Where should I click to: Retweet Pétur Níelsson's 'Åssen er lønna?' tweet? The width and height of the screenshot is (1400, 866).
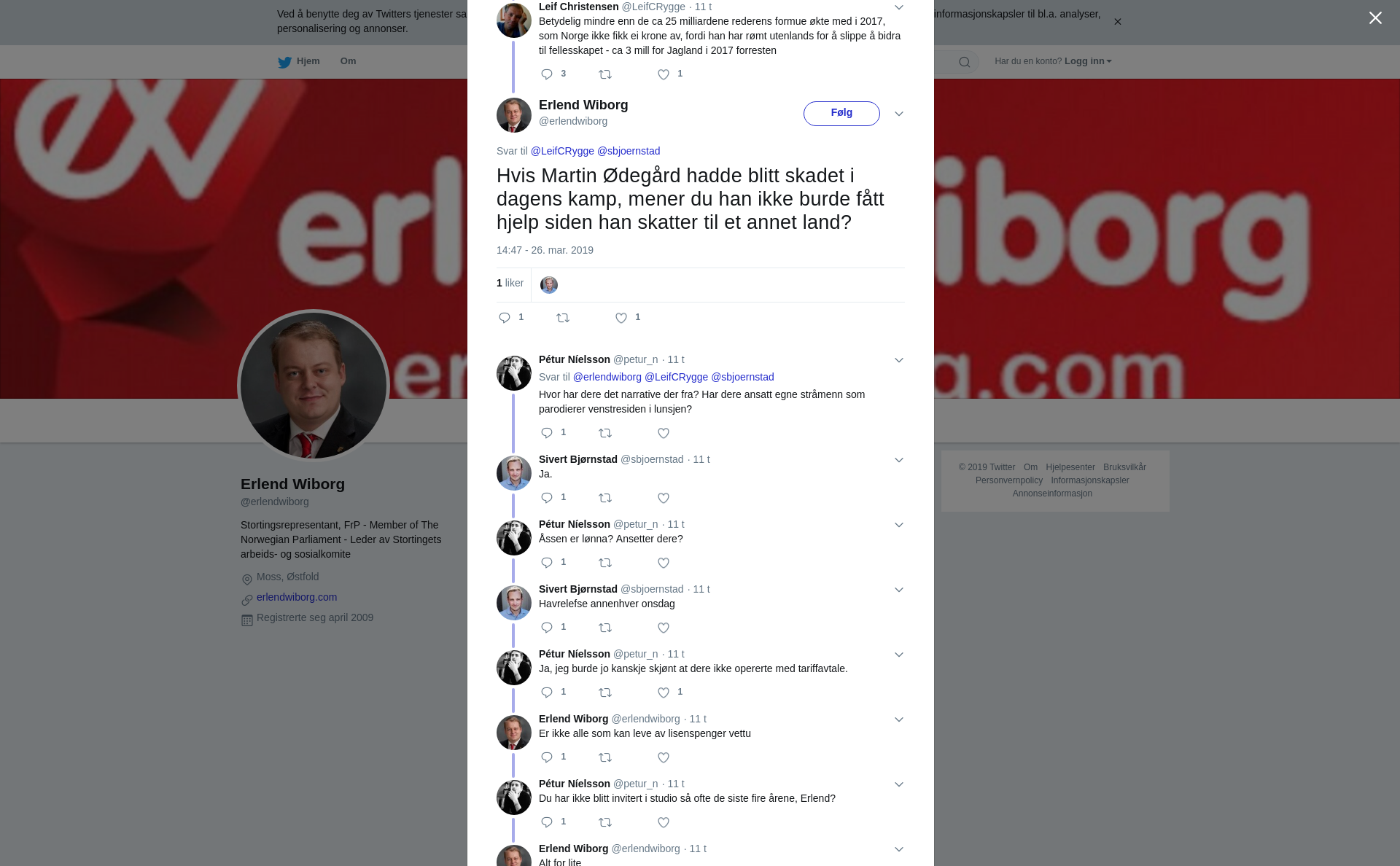pyautogui.click(x=605, y=563)
